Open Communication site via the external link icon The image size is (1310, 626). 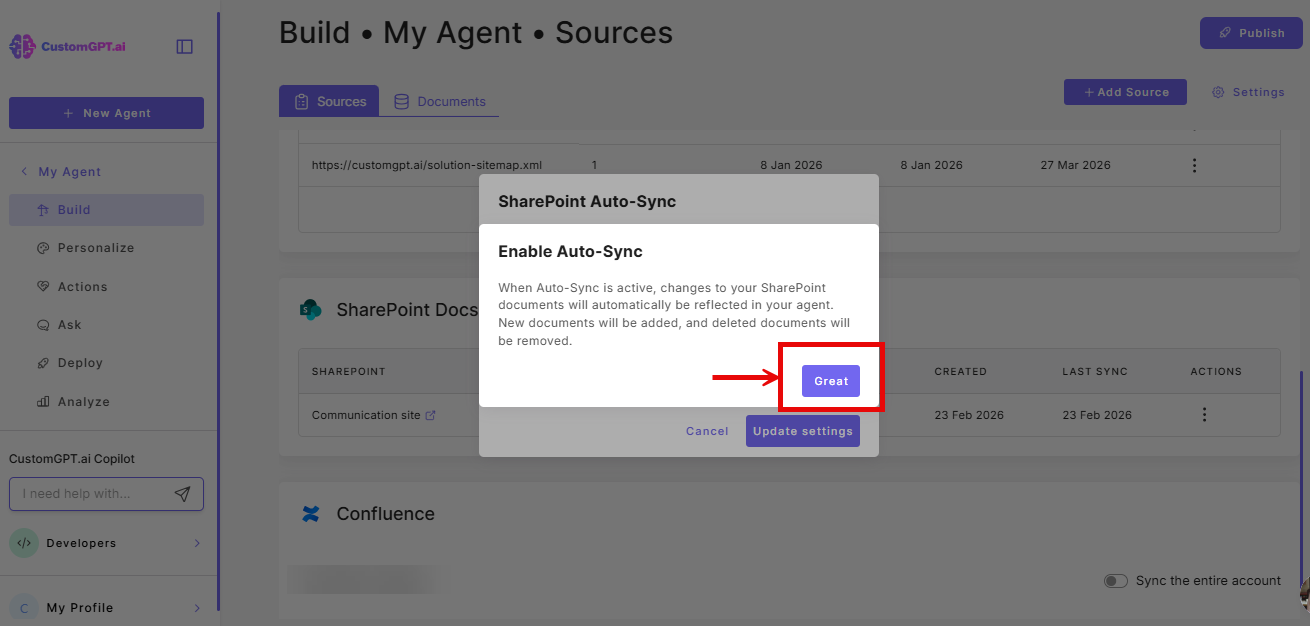tap(434, 414)
